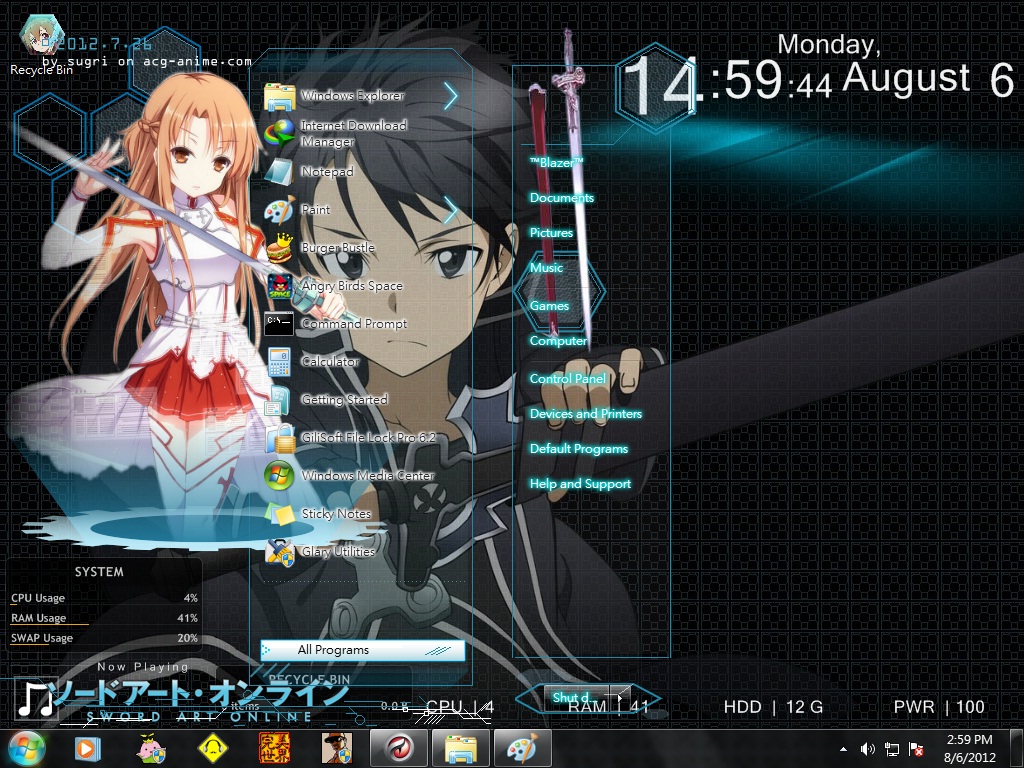Expand hidden icons in the system tray
This screenshot has width=1024, height=768.
click(x=841, y=747)
